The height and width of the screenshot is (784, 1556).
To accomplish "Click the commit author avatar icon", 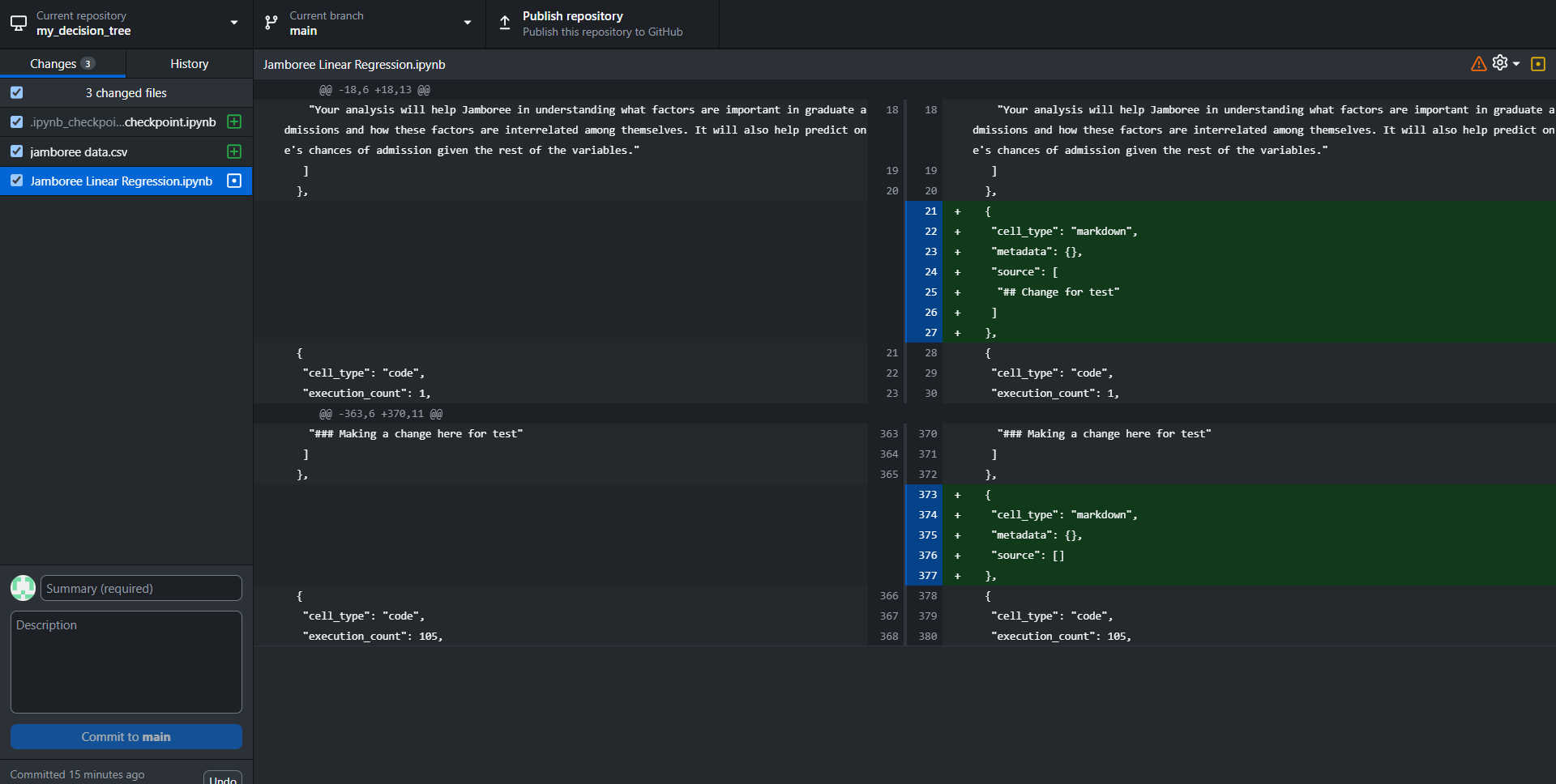I will click(x=23, y=588).
